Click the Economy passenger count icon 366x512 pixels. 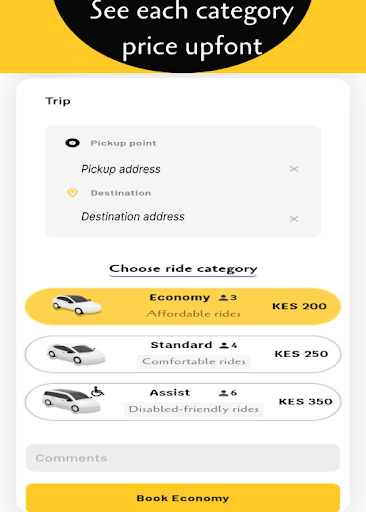(x=223, y=297)
